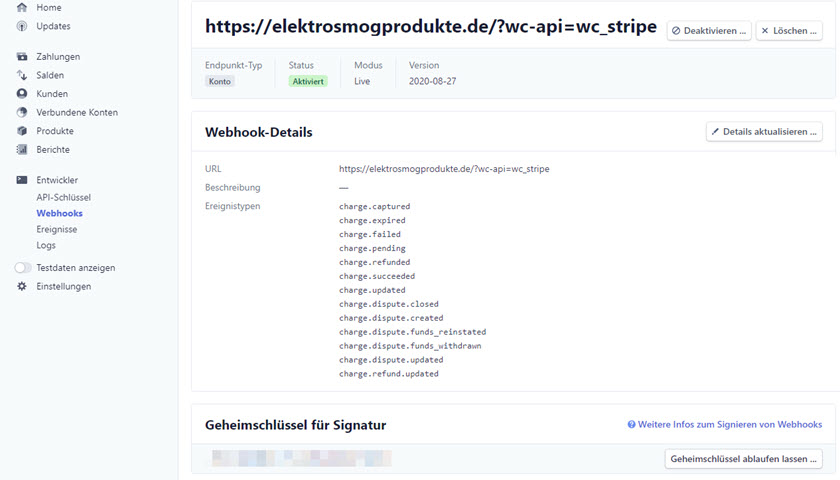Viewport: 840px width, 480px height.
Task: Click the Zahlungen payments icon
Action: pos(21,57)
